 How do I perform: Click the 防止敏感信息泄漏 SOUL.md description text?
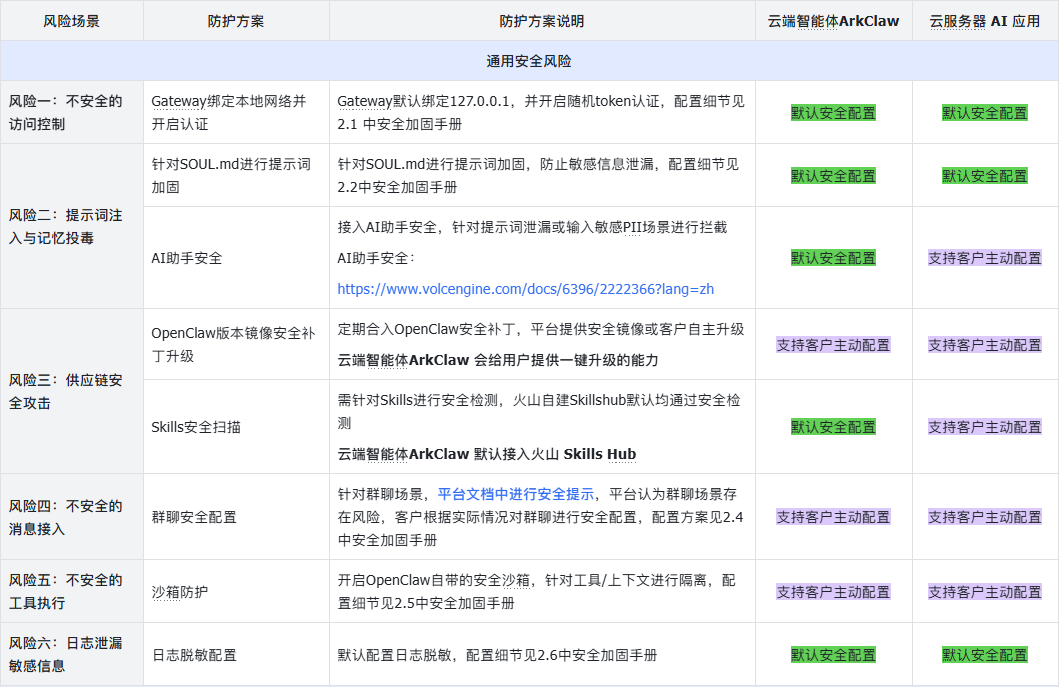pos(538,175)
